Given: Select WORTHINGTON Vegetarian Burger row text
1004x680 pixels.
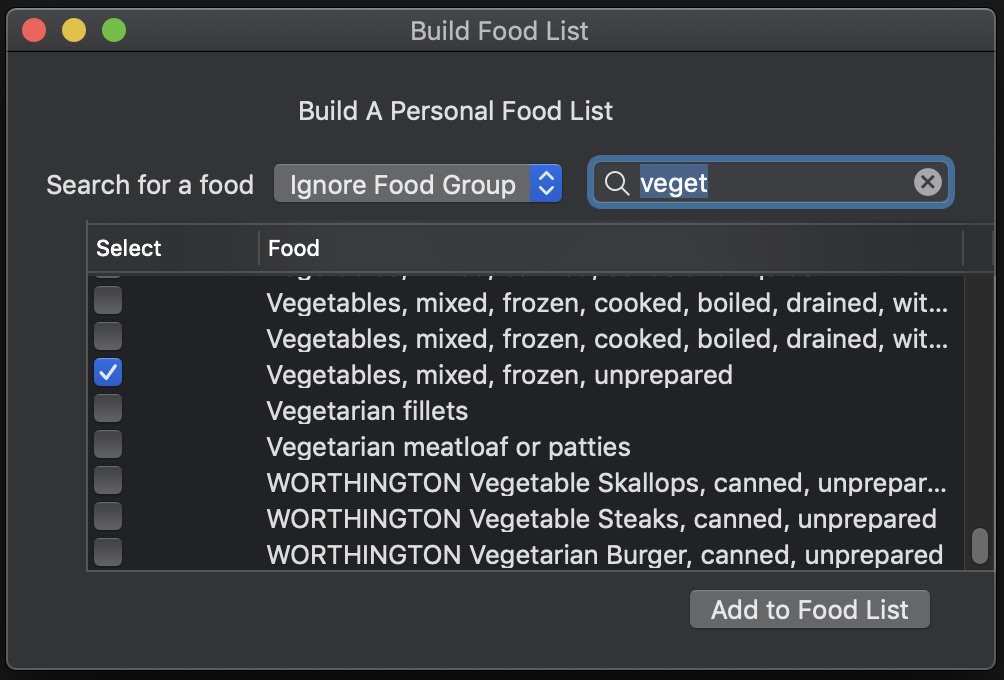Looking at the screenshot, I should [604, 554].
